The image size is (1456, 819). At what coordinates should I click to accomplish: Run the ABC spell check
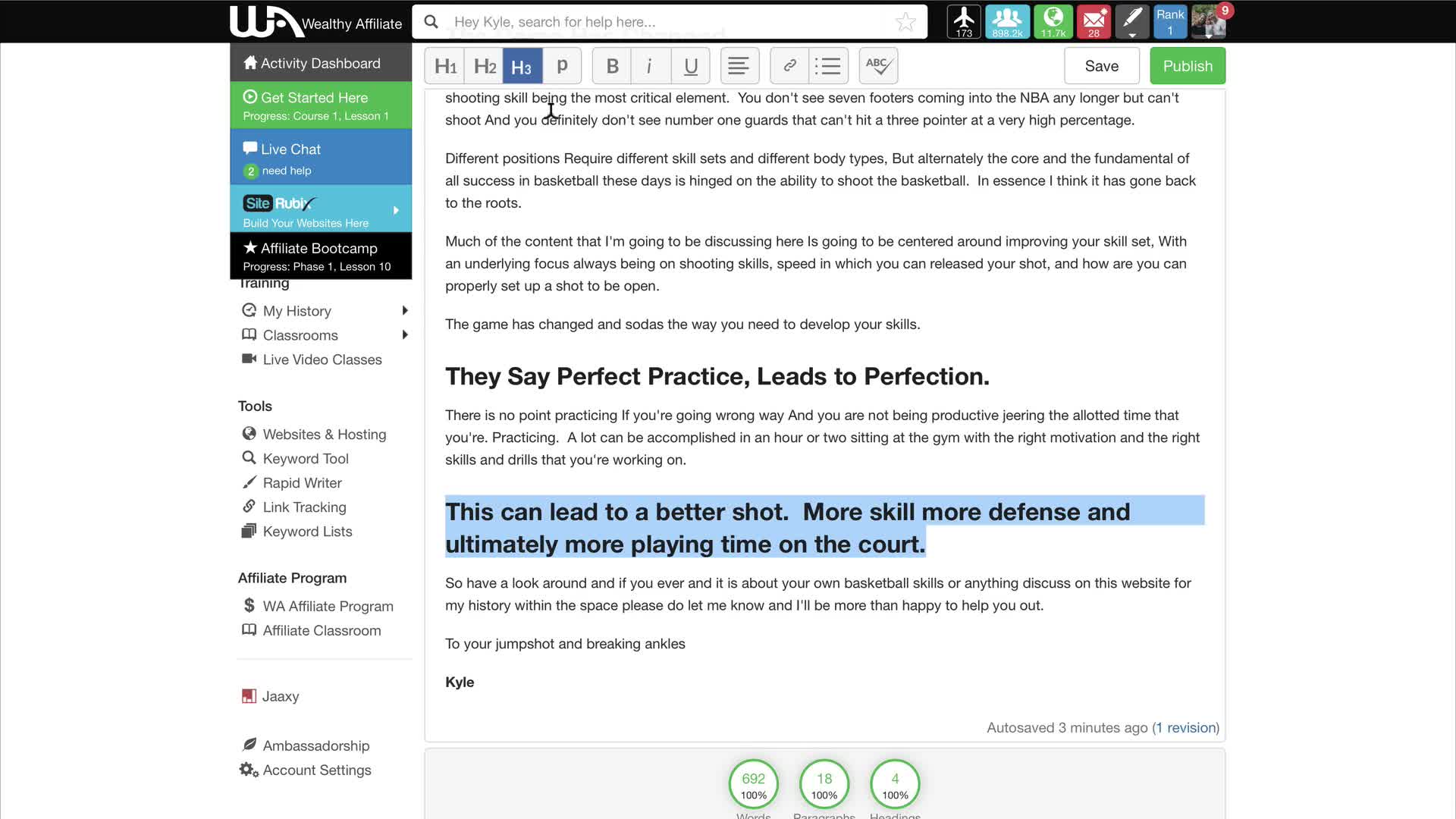pos(878,66)
